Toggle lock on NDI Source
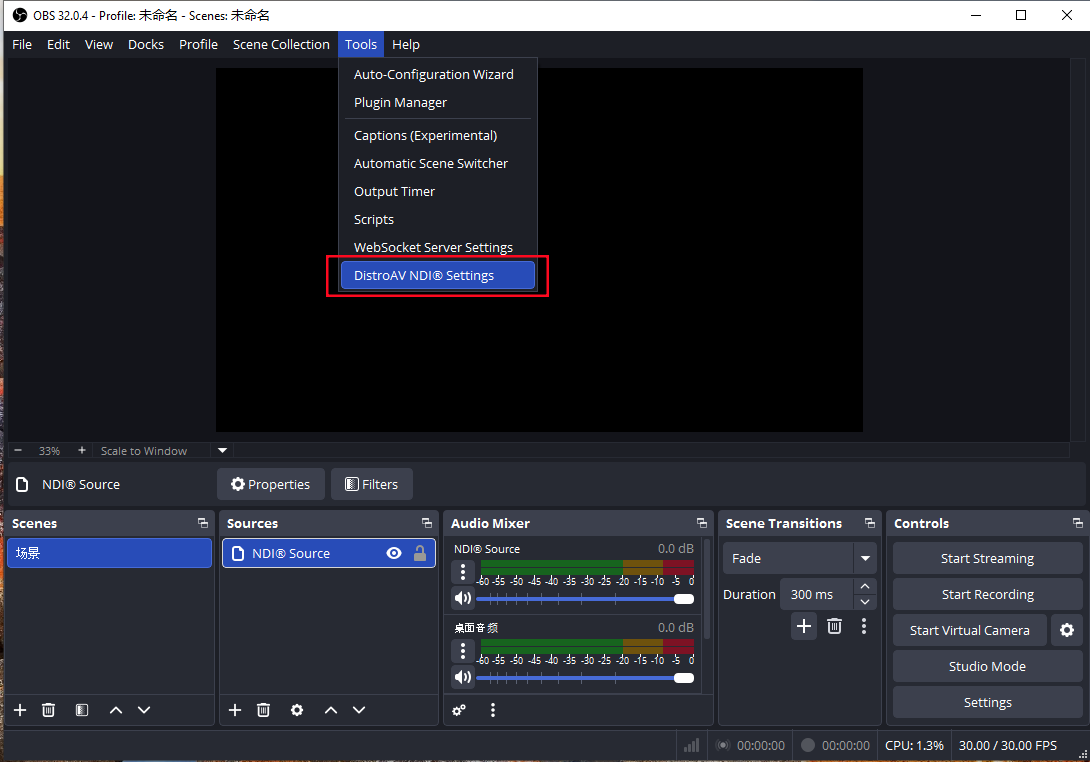Viewport: 1090px width, 762px height. [420, 553]
